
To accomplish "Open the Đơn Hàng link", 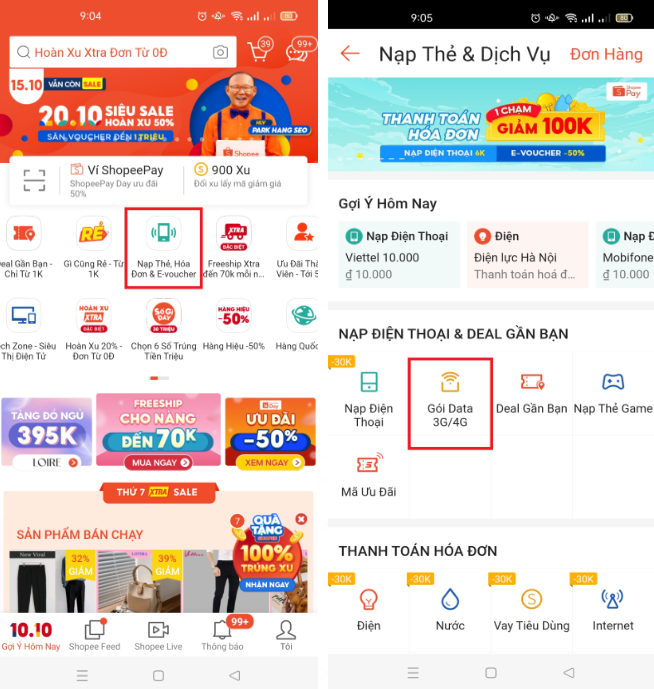I will point(606,54).
